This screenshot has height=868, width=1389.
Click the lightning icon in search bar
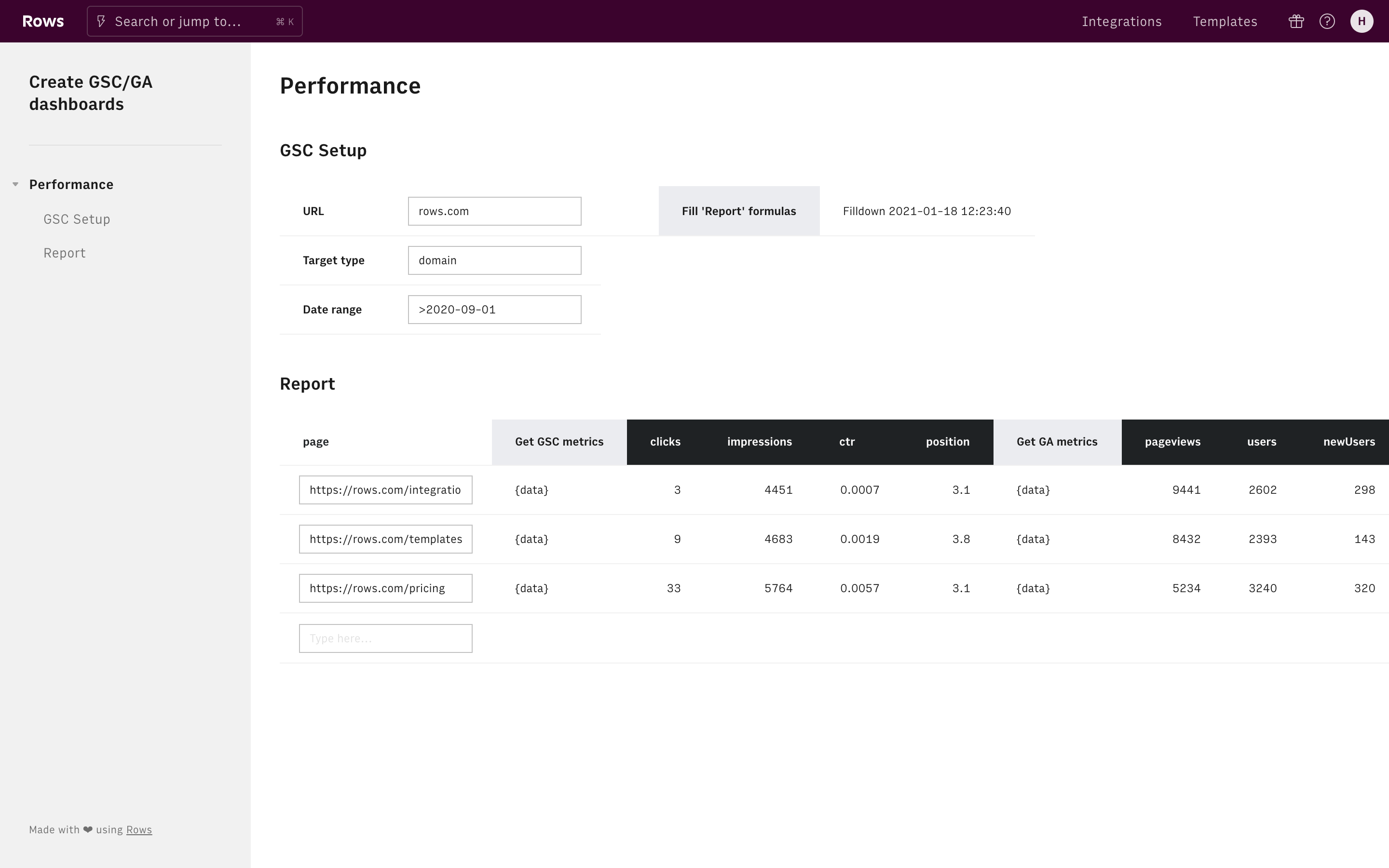(x=101, y=21)
